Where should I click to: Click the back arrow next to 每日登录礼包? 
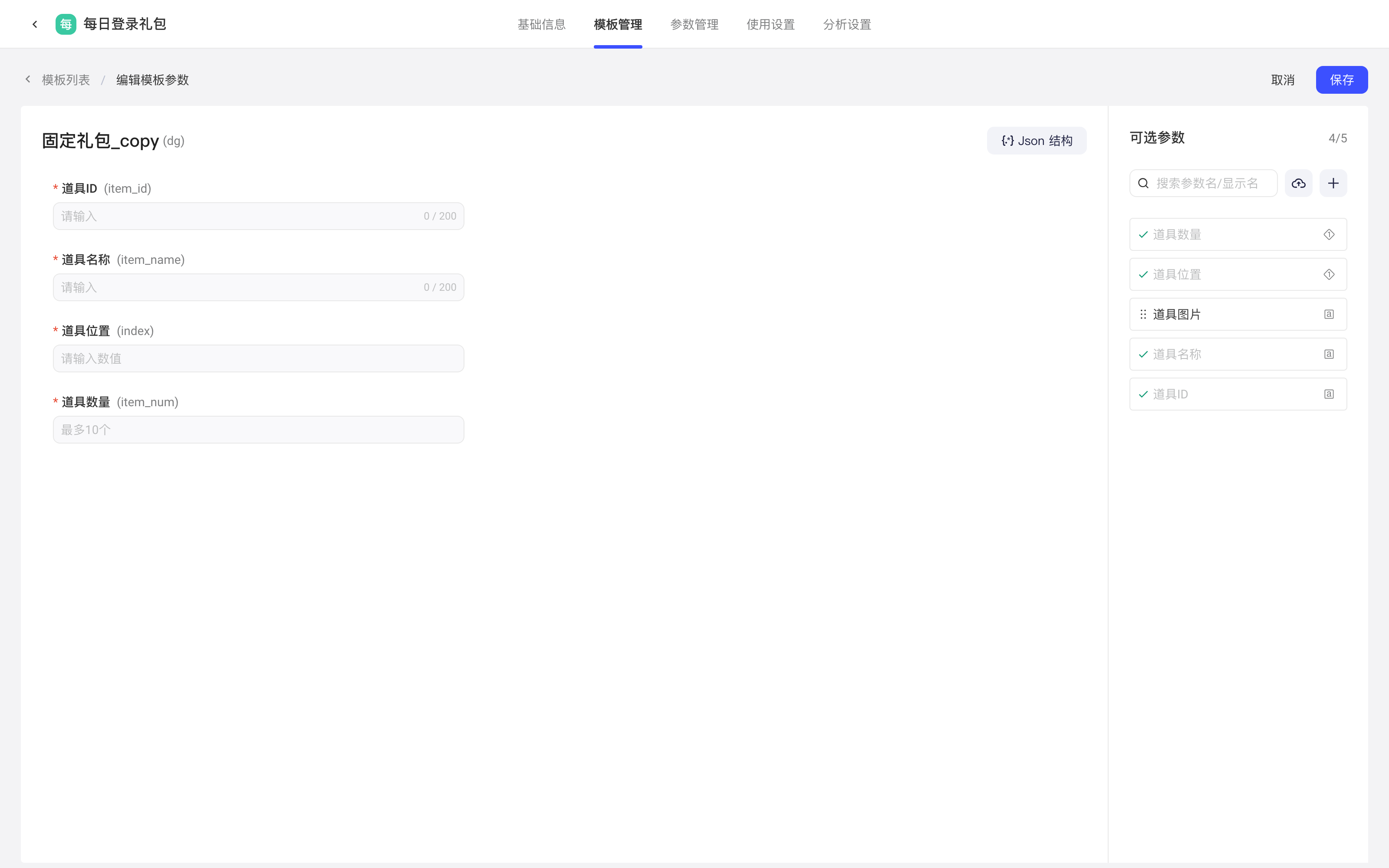click(x=35, y=24)
